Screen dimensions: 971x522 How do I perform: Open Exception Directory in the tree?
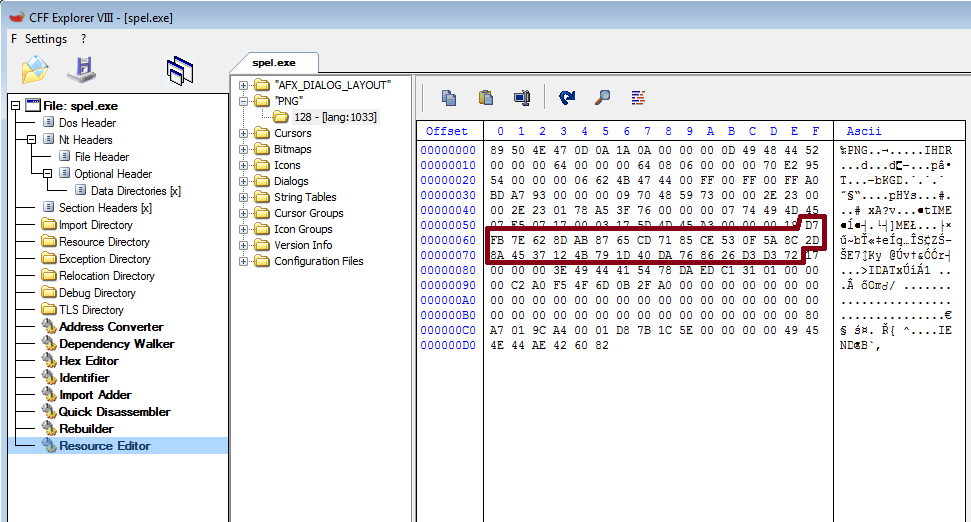[105, 258]
